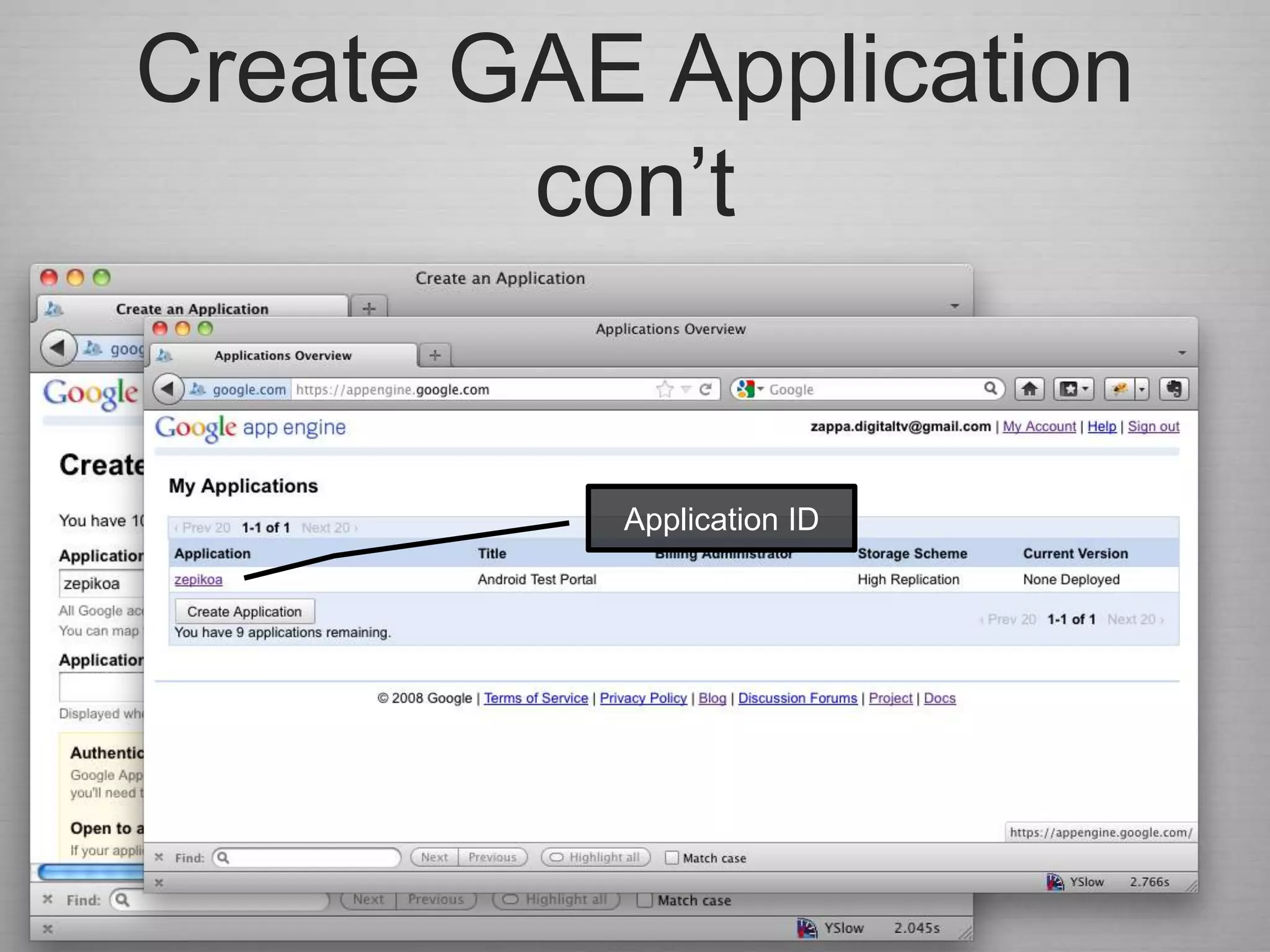Open the zepikoa application link

pos(198,580)
